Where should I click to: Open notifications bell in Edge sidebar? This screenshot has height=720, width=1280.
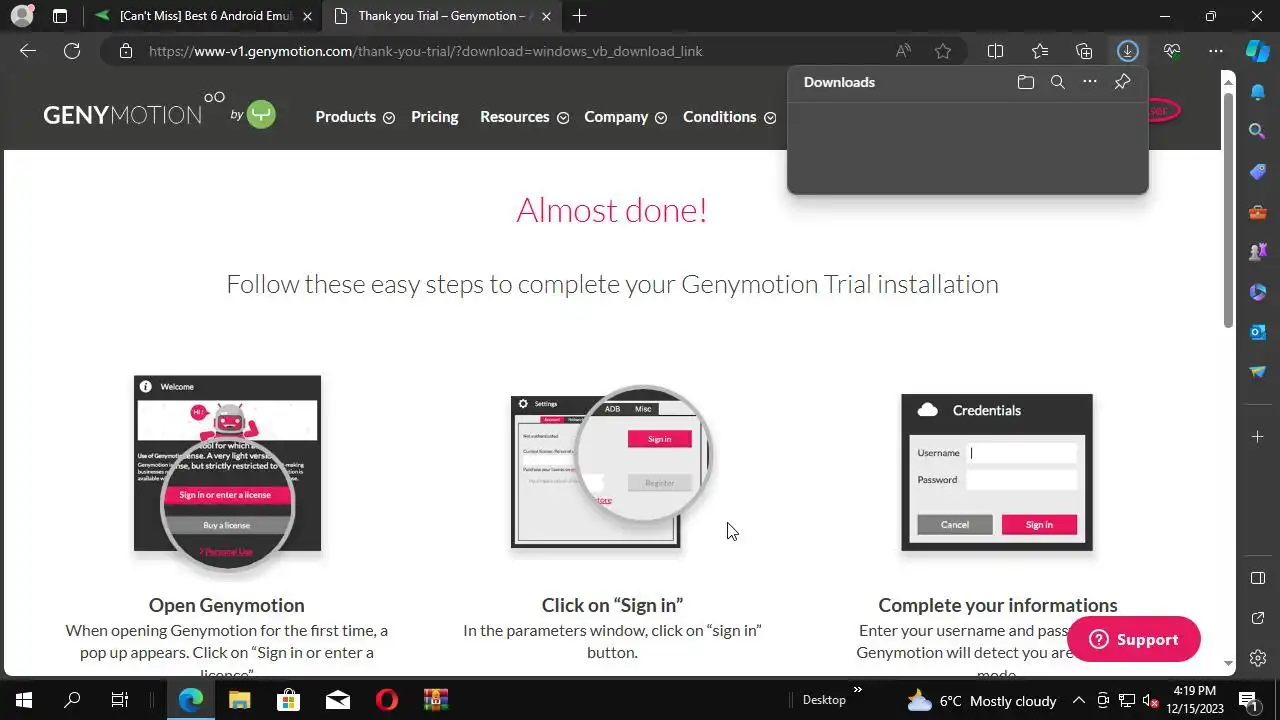click(x=1258, y=92)
